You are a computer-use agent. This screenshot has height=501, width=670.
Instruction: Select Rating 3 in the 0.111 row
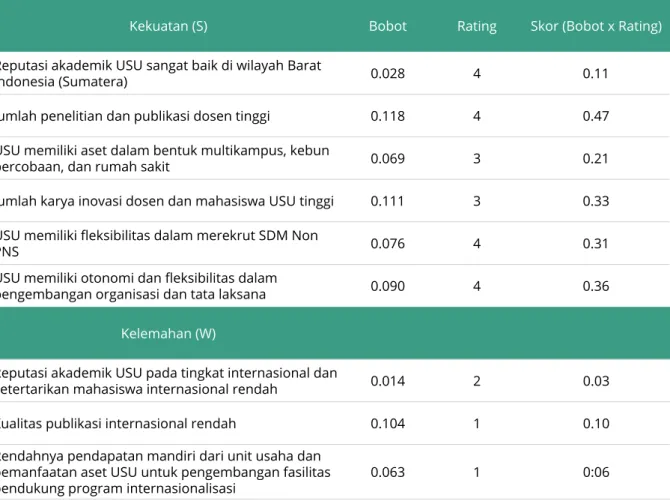pos(477,201)
